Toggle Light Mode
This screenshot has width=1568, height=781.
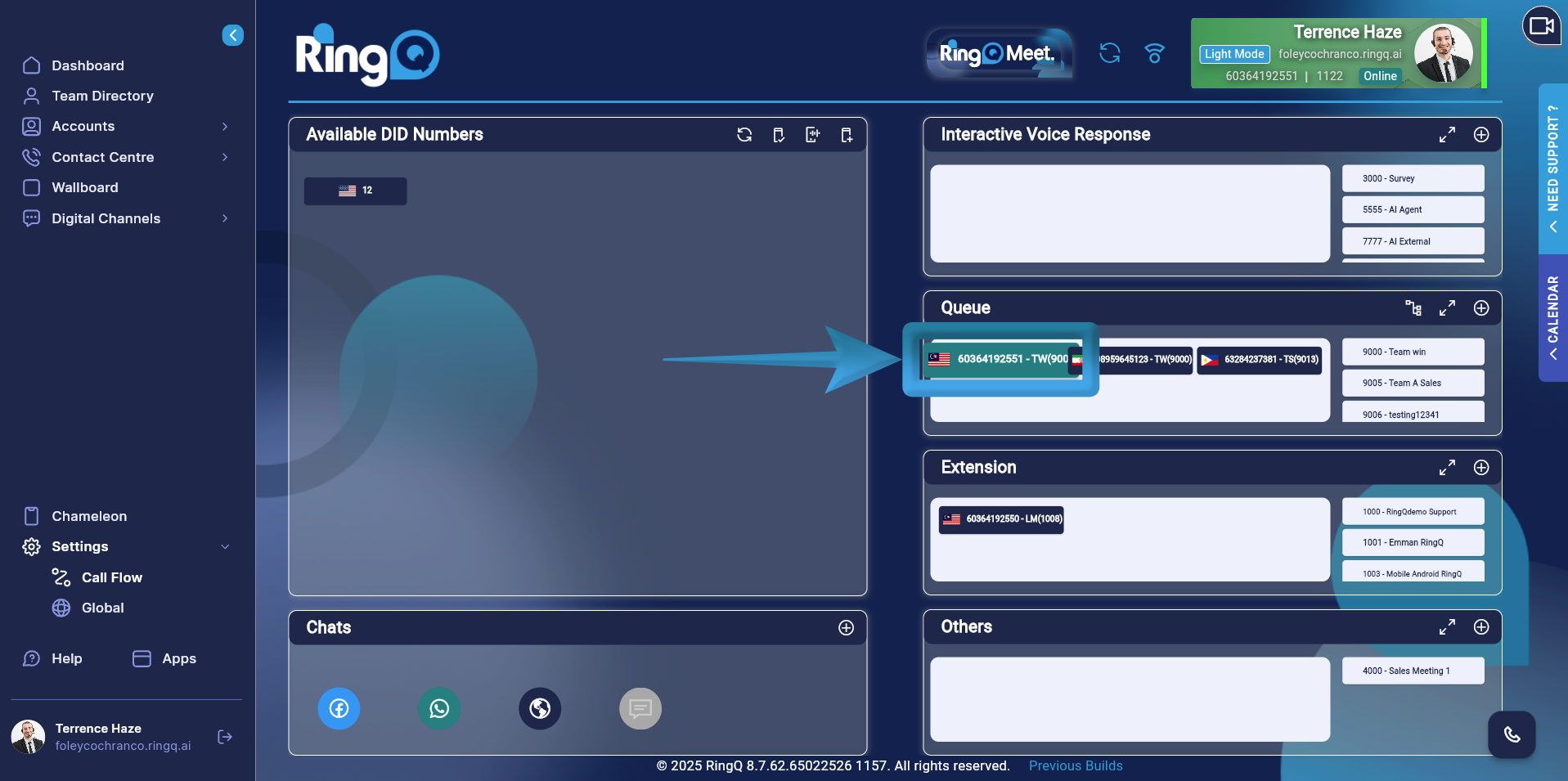coord(1233,54)
